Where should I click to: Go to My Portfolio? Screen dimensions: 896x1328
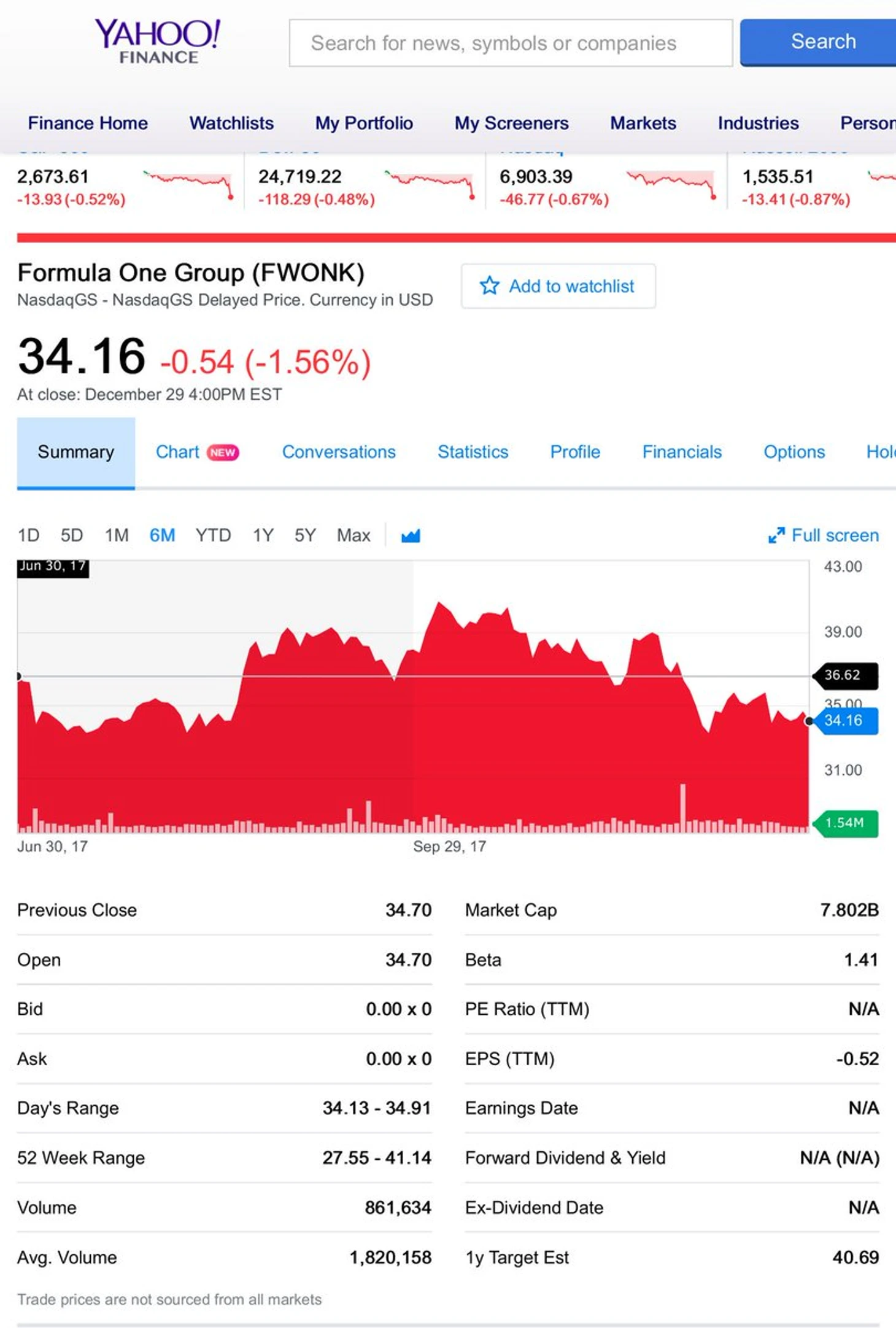click(x=364, y=123)
